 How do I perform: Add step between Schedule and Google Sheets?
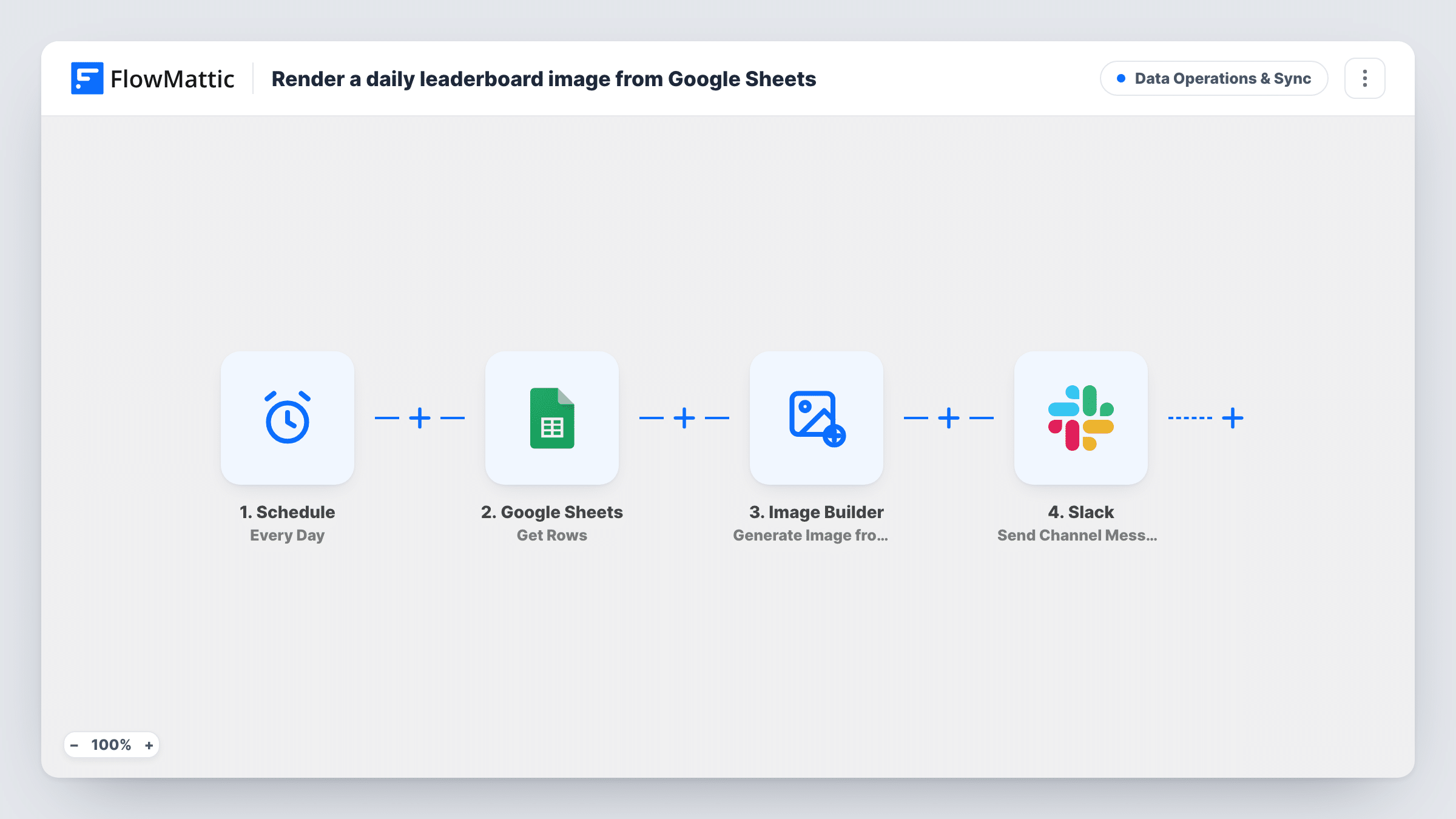pos(420,418)
